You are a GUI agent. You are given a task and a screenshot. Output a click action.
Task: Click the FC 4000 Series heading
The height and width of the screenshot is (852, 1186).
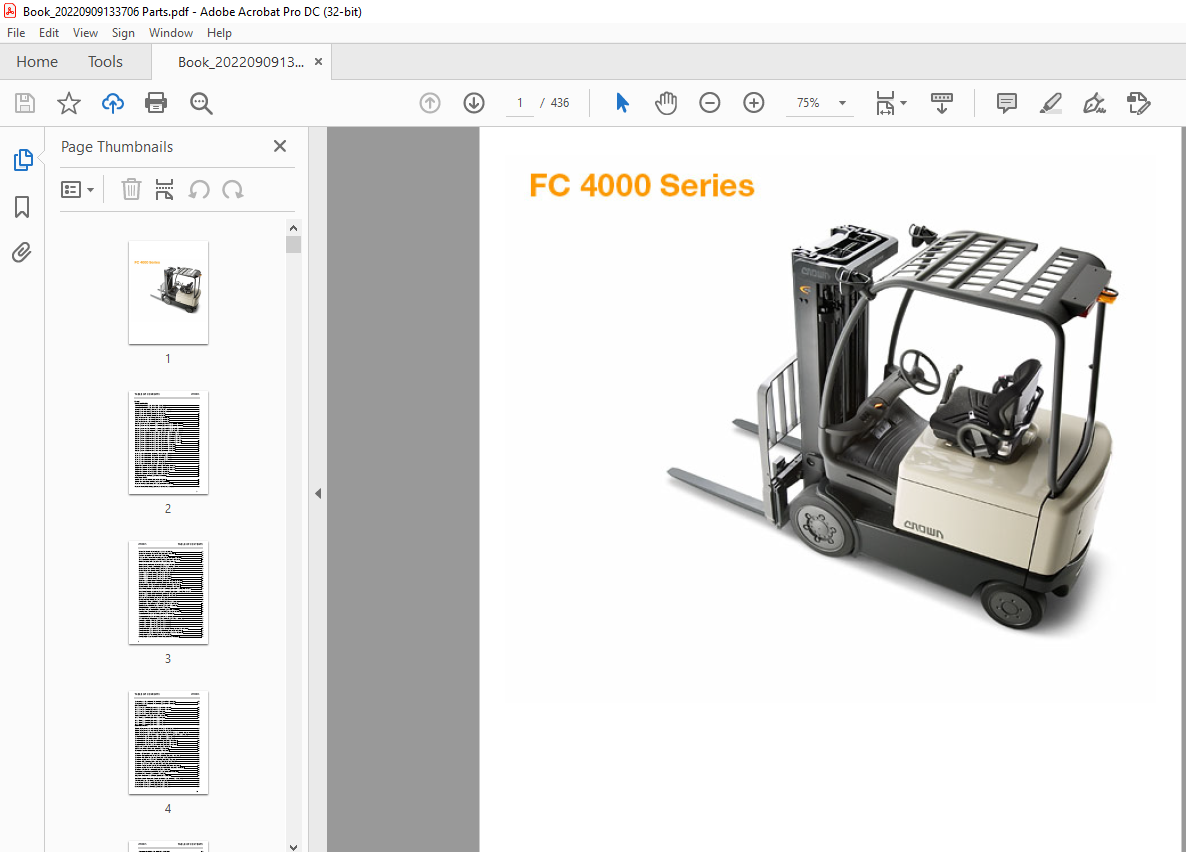click(641, 186)
